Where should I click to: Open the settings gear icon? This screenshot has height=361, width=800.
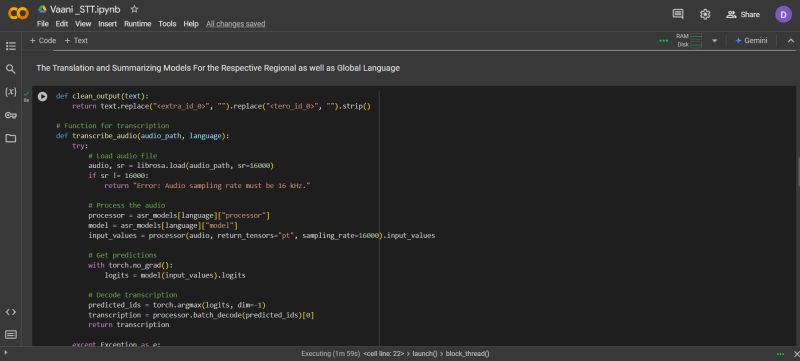(x=705, y=14)
